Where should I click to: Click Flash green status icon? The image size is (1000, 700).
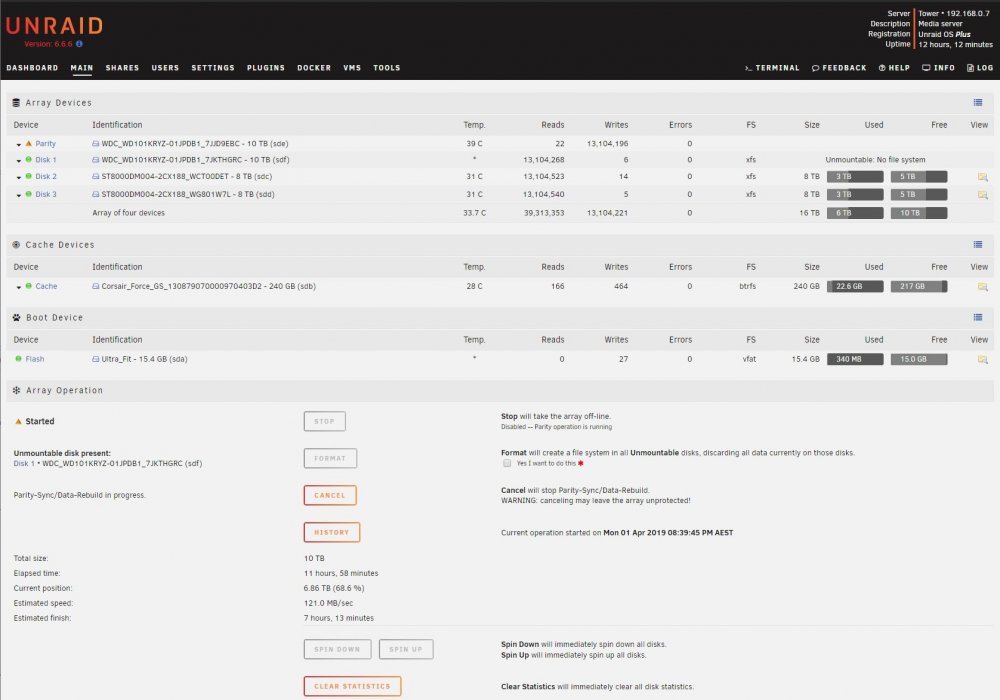[x=18, y=359]
